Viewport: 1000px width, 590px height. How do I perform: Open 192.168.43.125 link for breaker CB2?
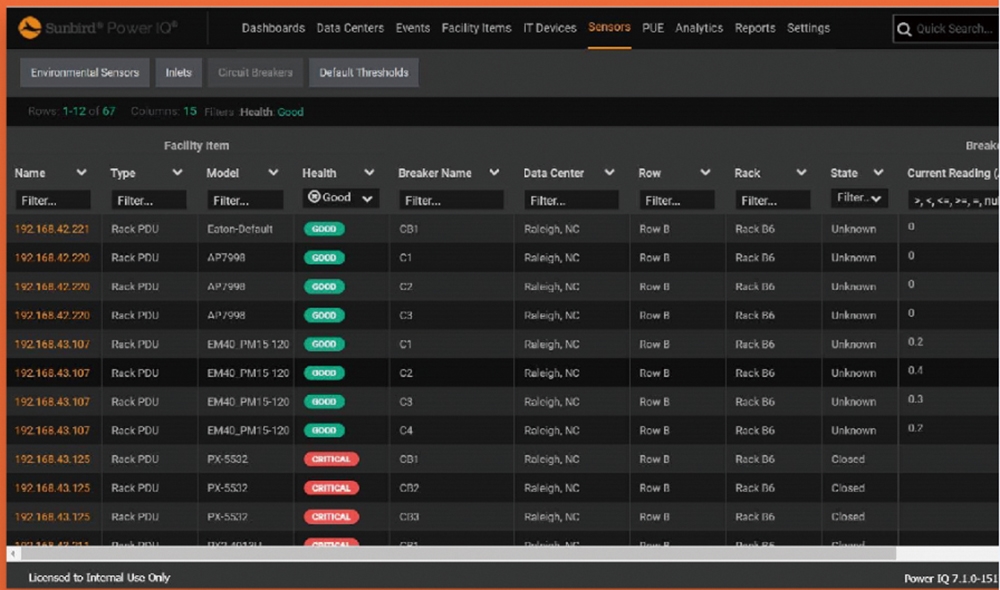(52, 488)
